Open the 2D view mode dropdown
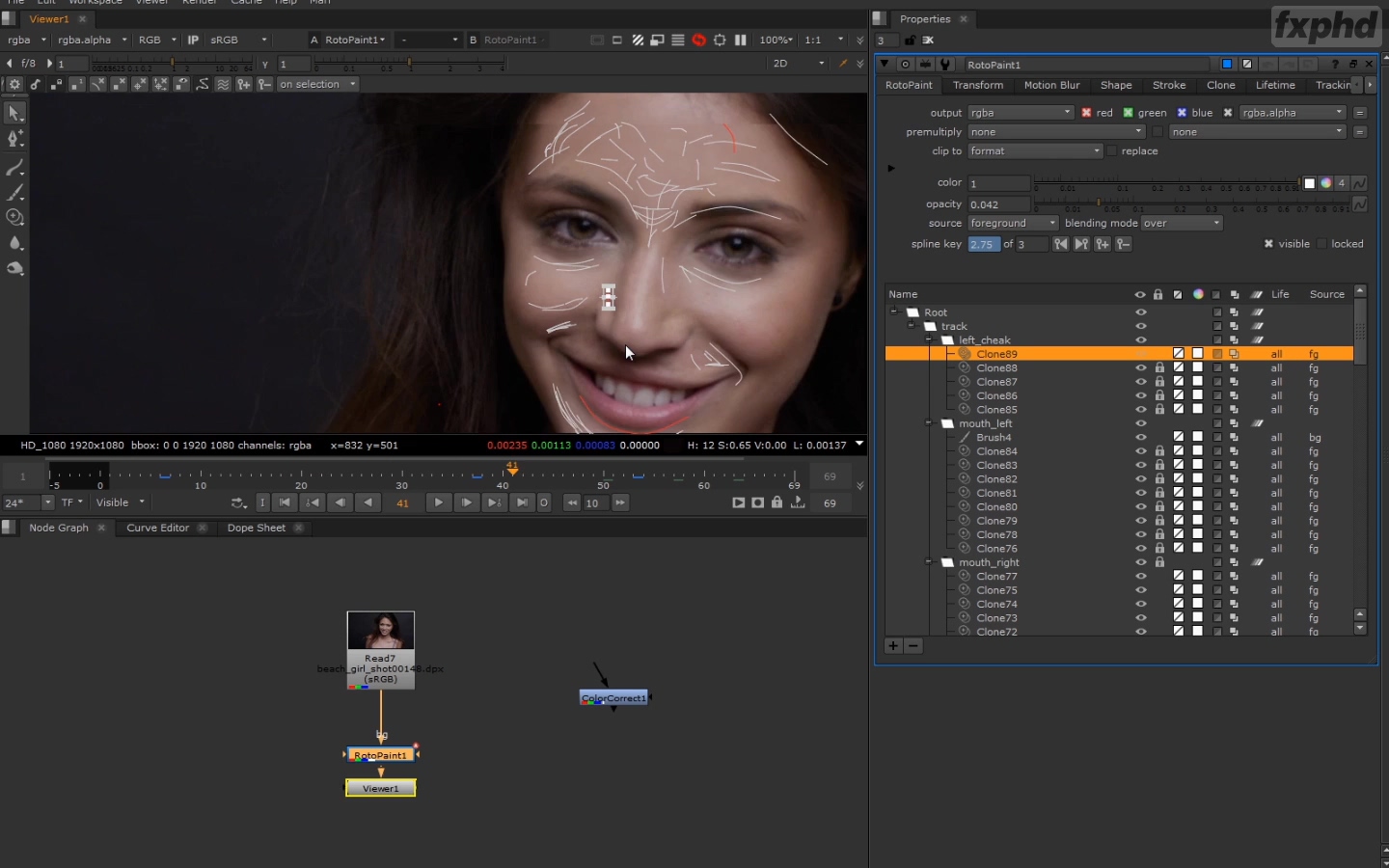Screen dimensions: 1389x868 (799, 64)
